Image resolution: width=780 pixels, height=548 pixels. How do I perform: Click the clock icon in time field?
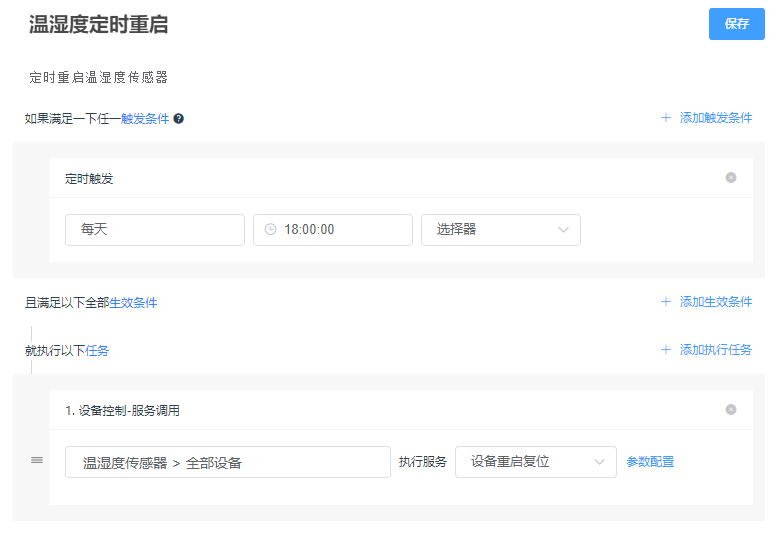point(270,229)
